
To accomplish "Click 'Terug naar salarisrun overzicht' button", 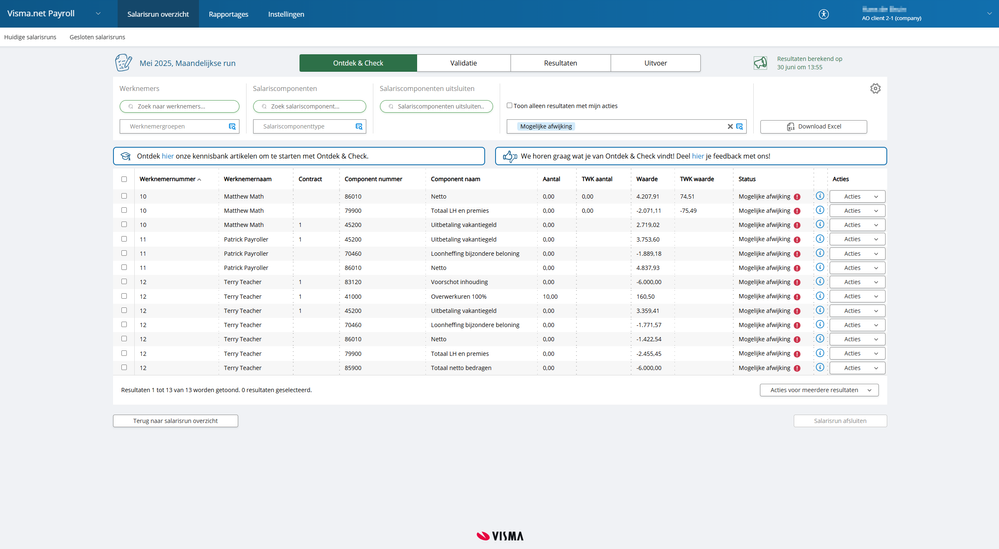I will (x=175, y=421).
